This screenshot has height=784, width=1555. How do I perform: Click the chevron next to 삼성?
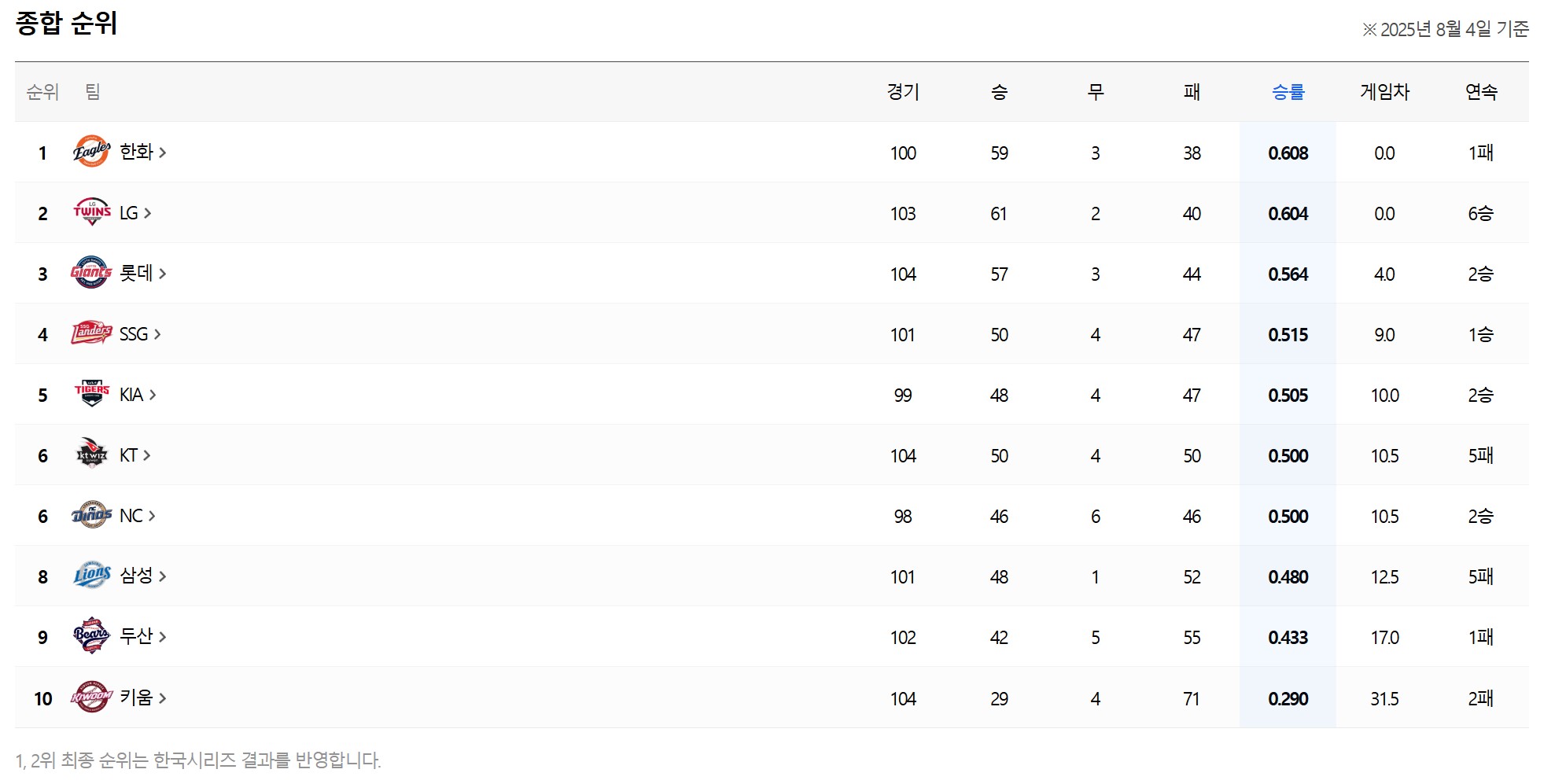pos(163,576)
